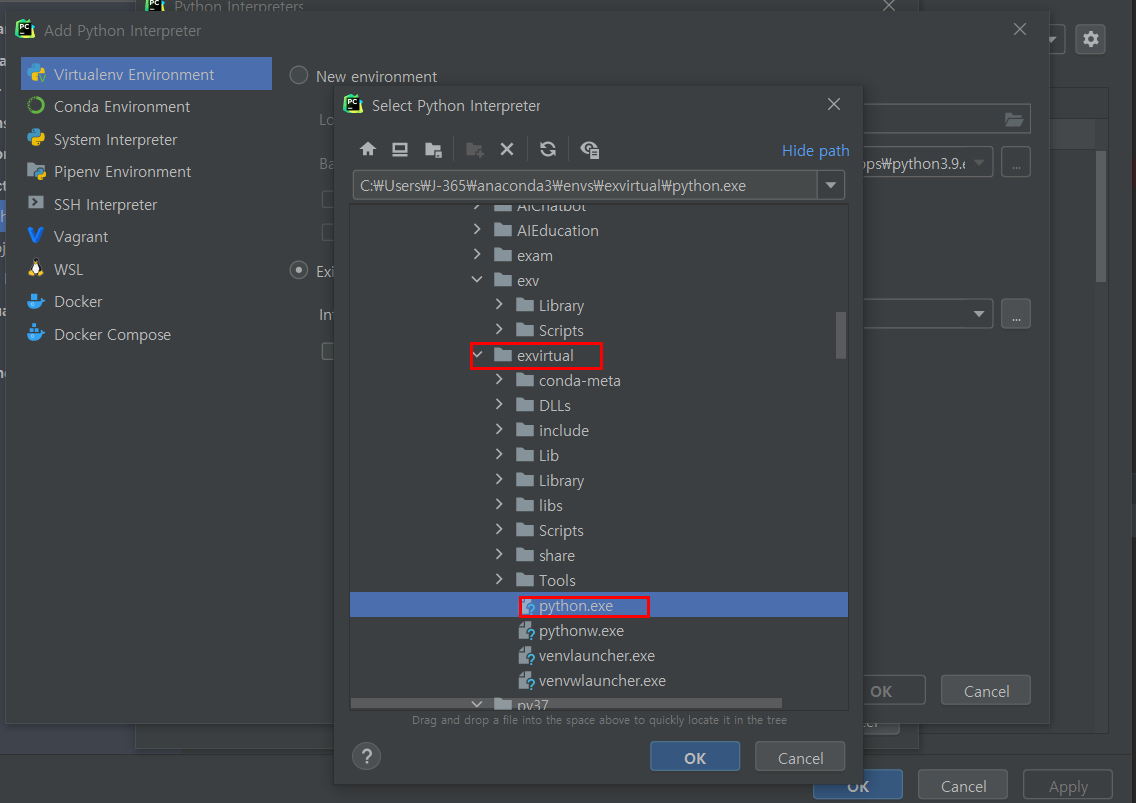Confirm with OK in Select Python Interpreter
The height and width of the screenshot is (803, 1136).
(x=695, y=757)
